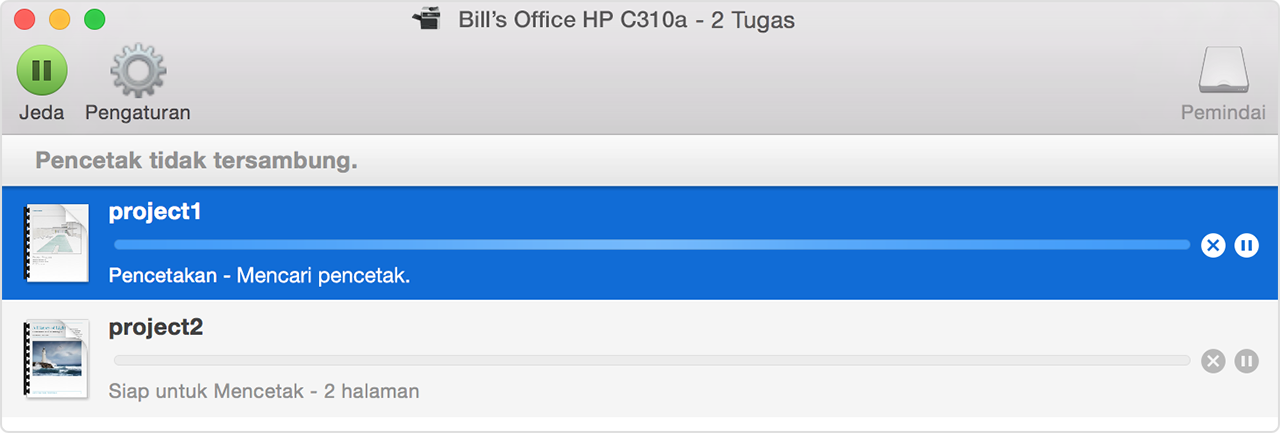
Task: Click 'Siap untuk Mencetak - 2 halaman' status
Action: (263, 391)
